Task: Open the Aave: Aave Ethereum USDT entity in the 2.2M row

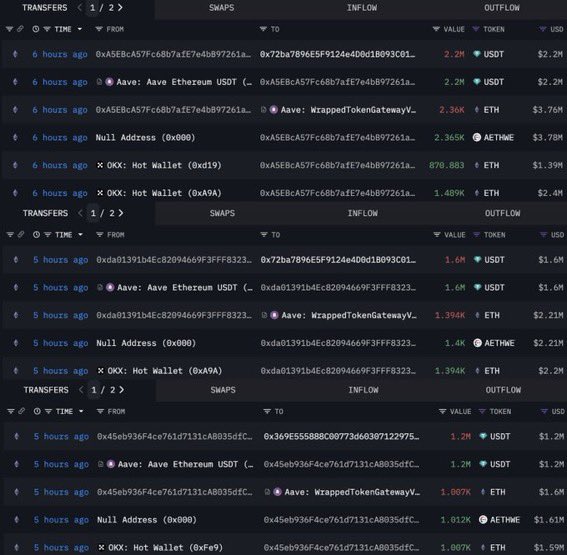Action: point(184,82)
